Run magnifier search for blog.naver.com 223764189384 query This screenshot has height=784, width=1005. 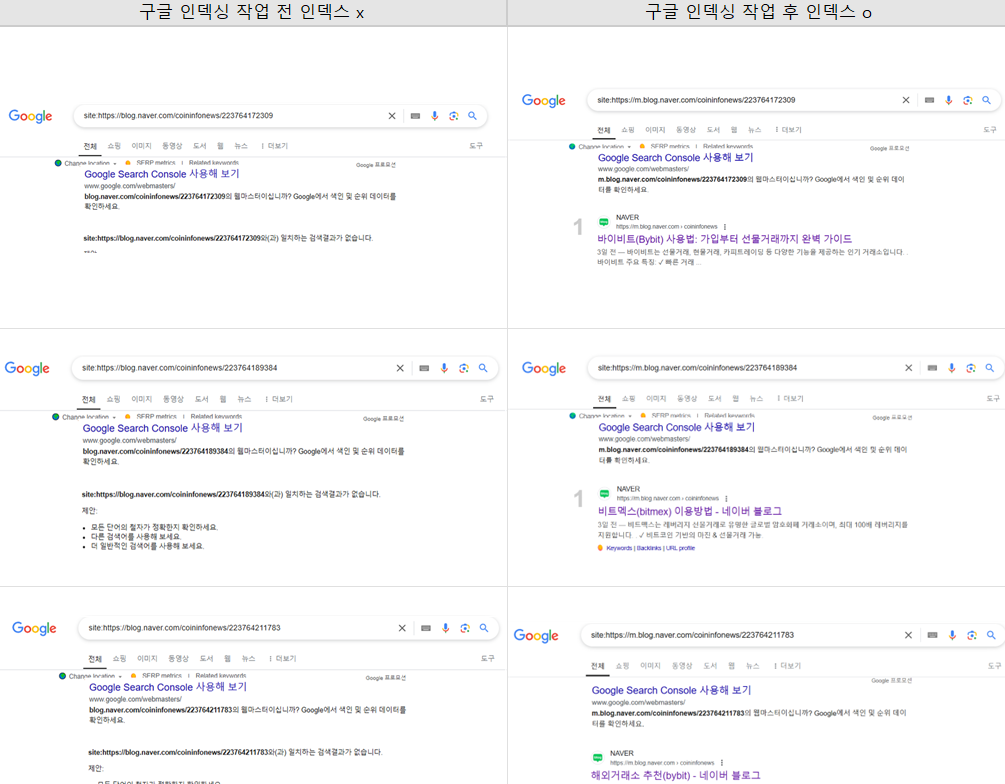[x=483, y=368]
